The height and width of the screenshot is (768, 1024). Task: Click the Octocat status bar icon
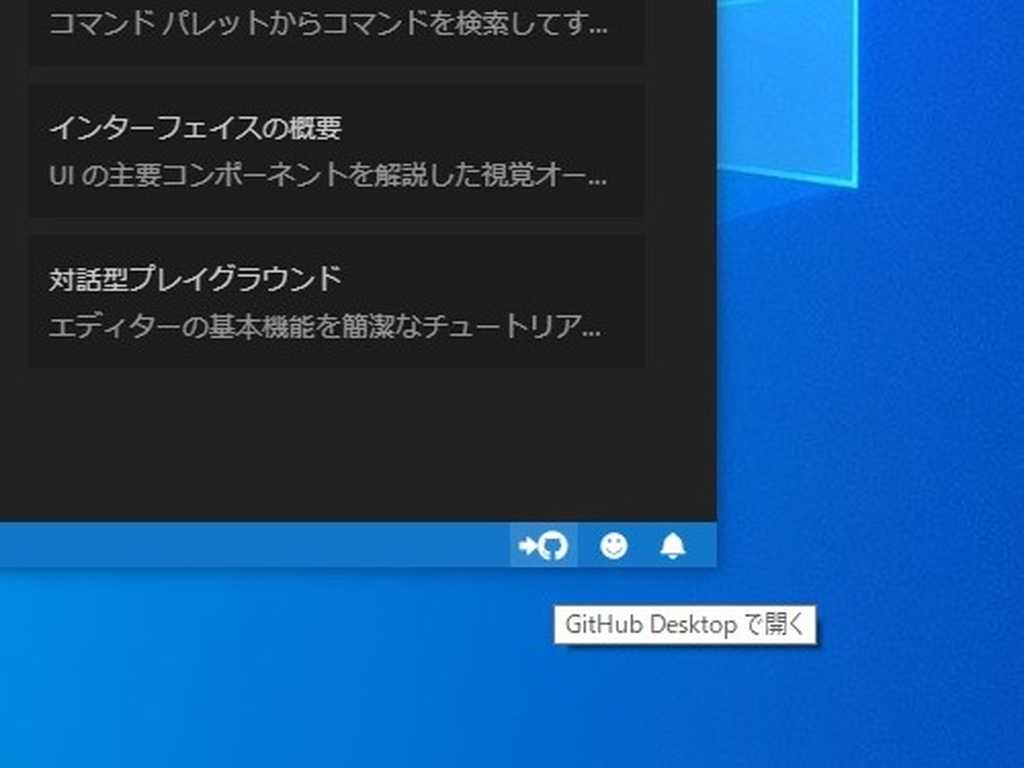pyautogui.click(x=552, y=545)
